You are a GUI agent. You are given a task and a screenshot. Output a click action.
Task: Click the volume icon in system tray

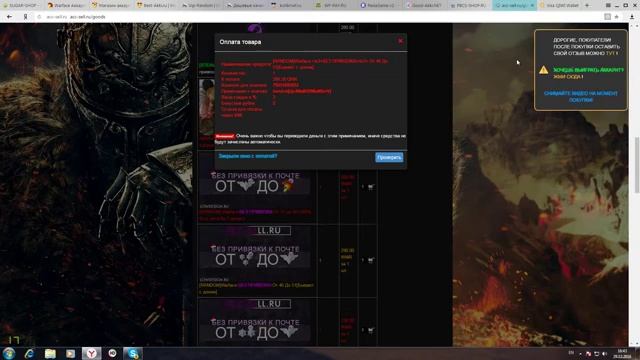click(604, 353)
